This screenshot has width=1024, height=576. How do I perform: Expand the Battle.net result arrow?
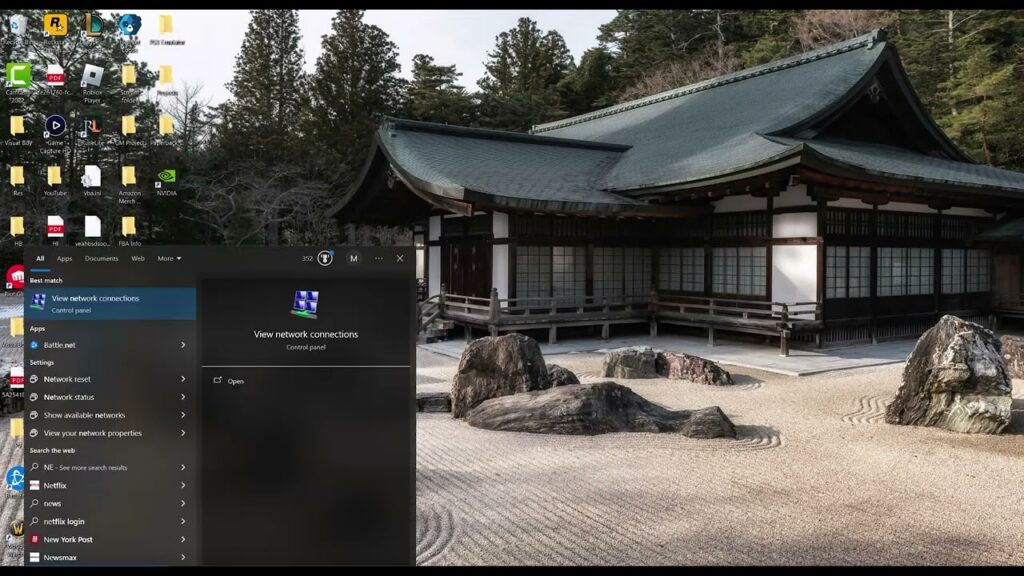point(183,345)
